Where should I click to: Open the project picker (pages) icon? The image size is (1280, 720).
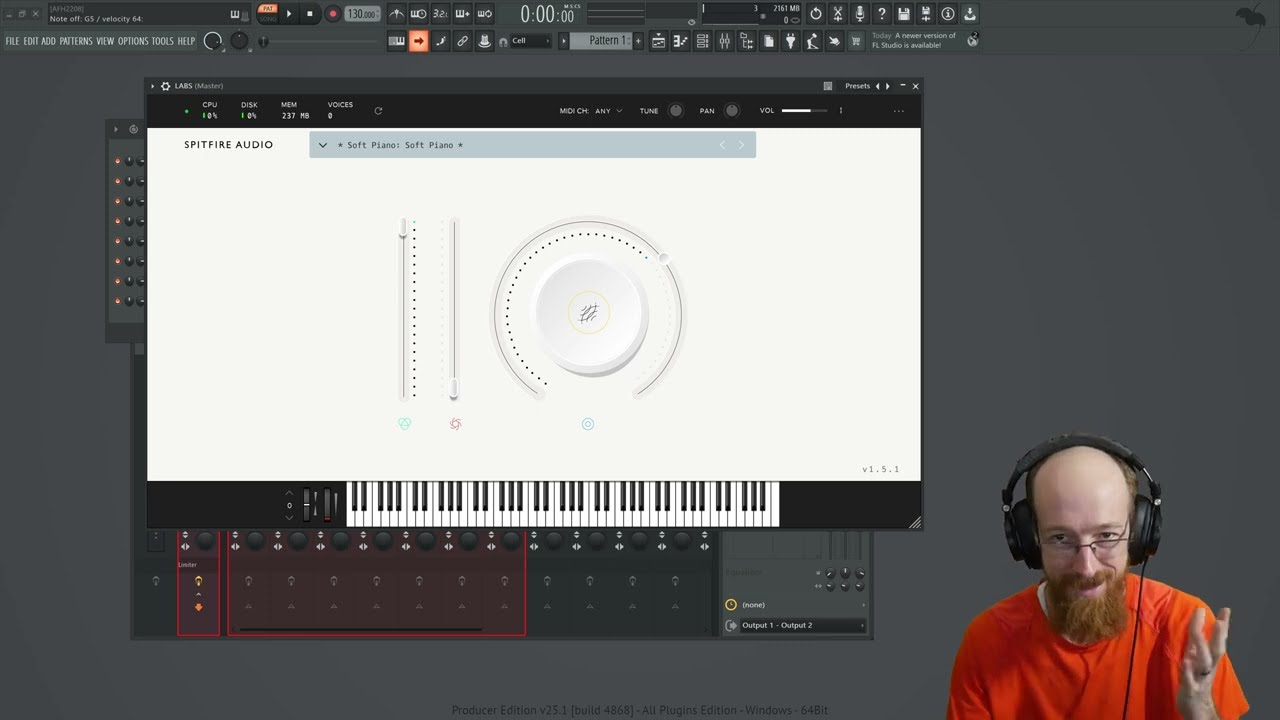tap(768, 41)
